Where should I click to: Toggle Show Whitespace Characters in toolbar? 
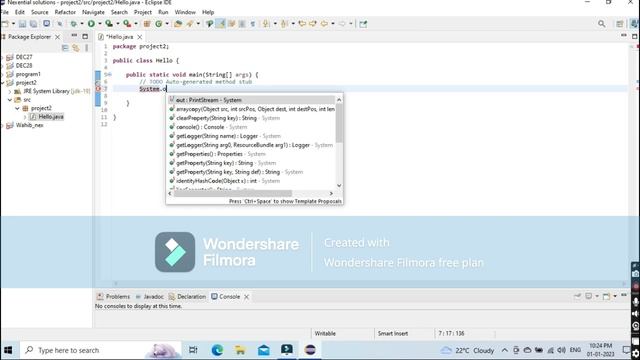coord(253,24)
